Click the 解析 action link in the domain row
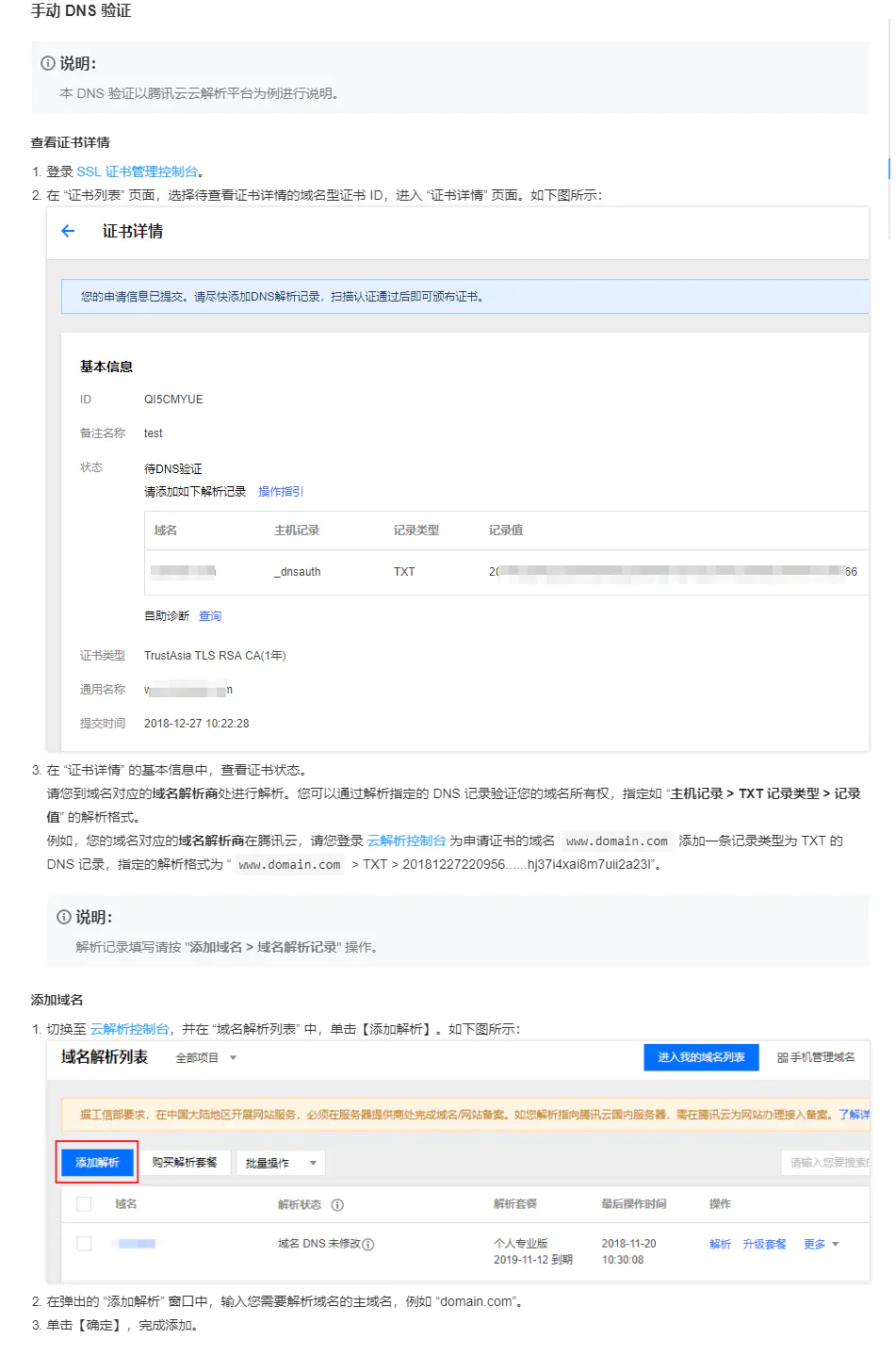 [x=721, y=1245]
